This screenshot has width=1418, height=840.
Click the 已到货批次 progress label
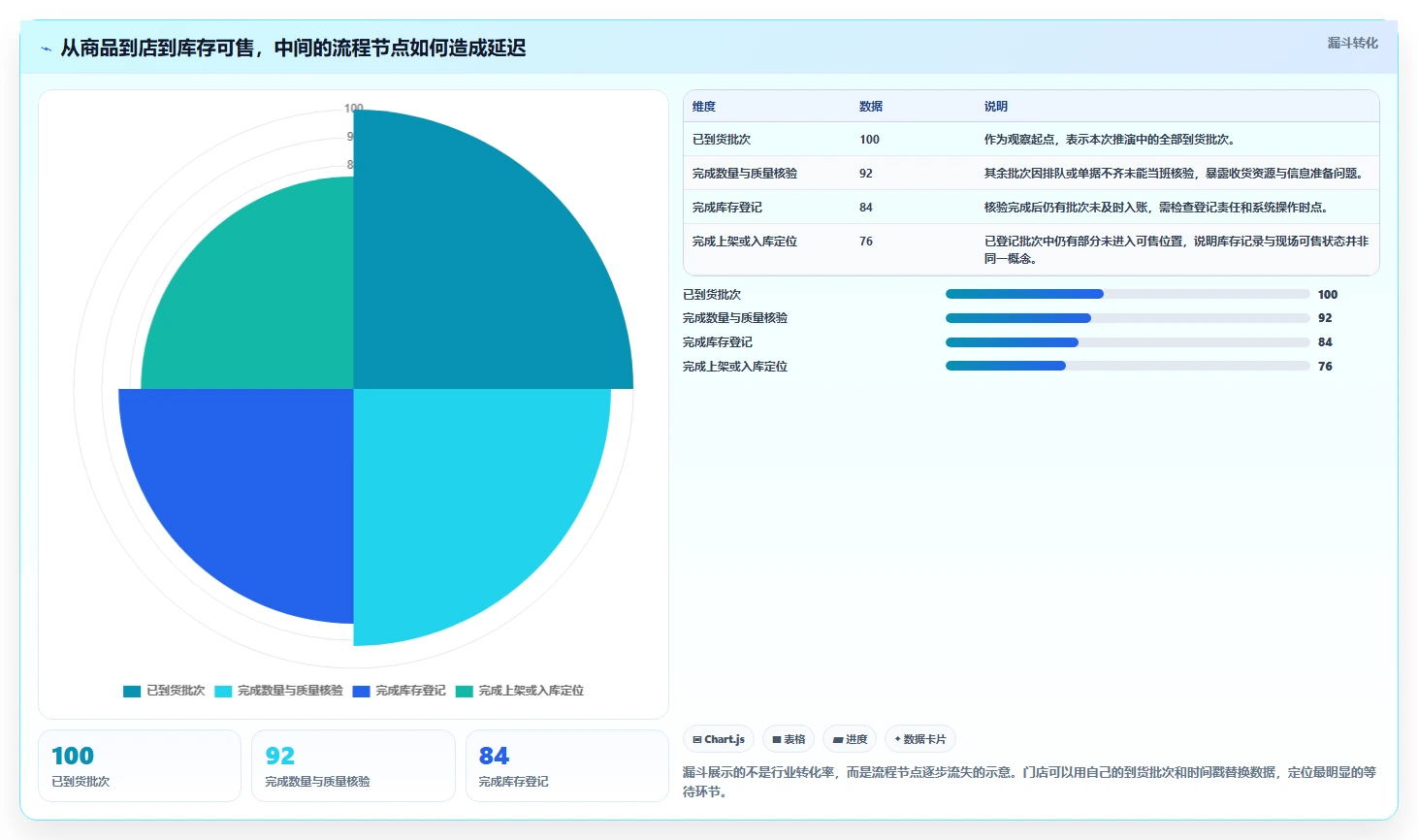(x=712, y=295)
